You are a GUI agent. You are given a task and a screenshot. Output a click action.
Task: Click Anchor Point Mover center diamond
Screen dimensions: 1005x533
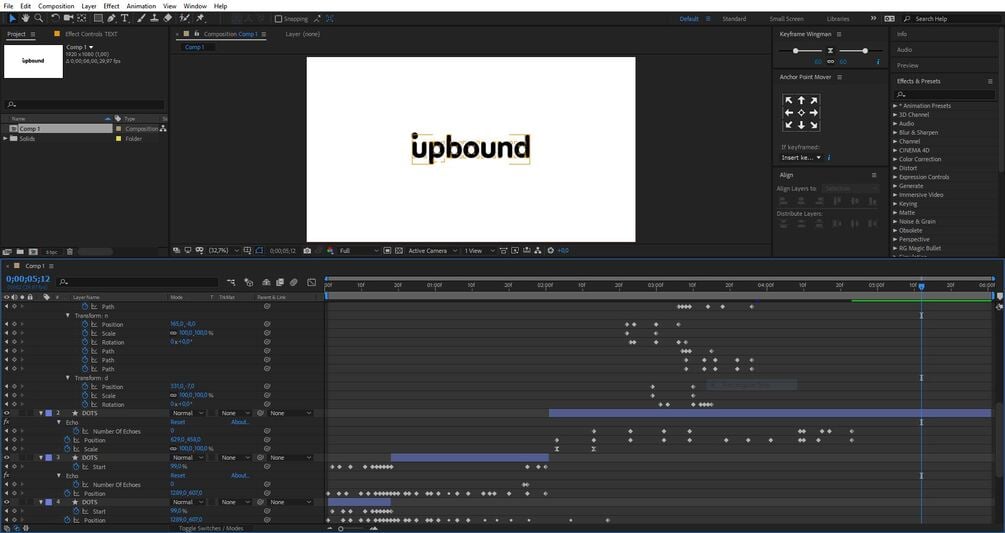point(801,113)
